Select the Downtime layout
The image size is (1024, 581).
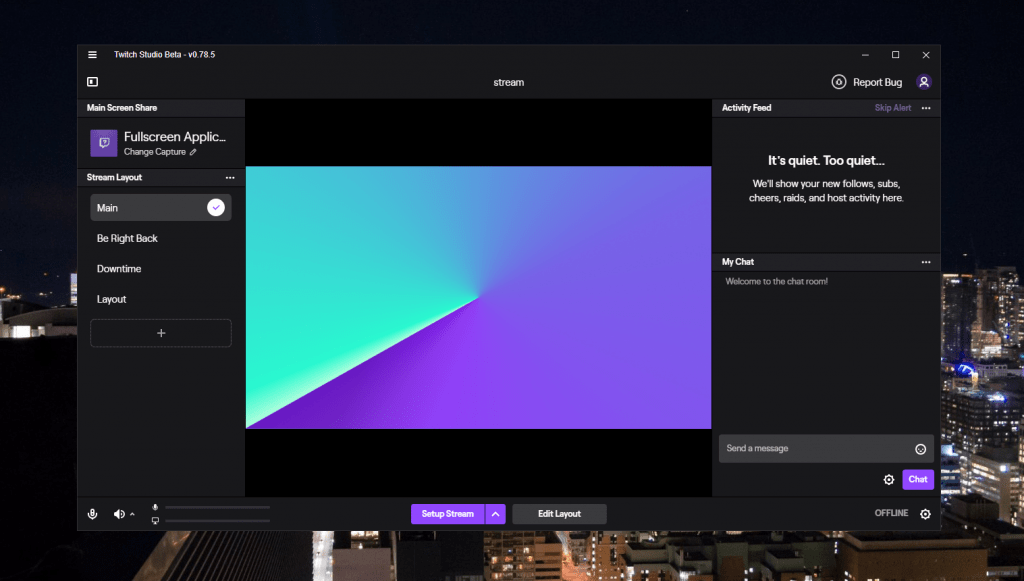coord(119,269)
